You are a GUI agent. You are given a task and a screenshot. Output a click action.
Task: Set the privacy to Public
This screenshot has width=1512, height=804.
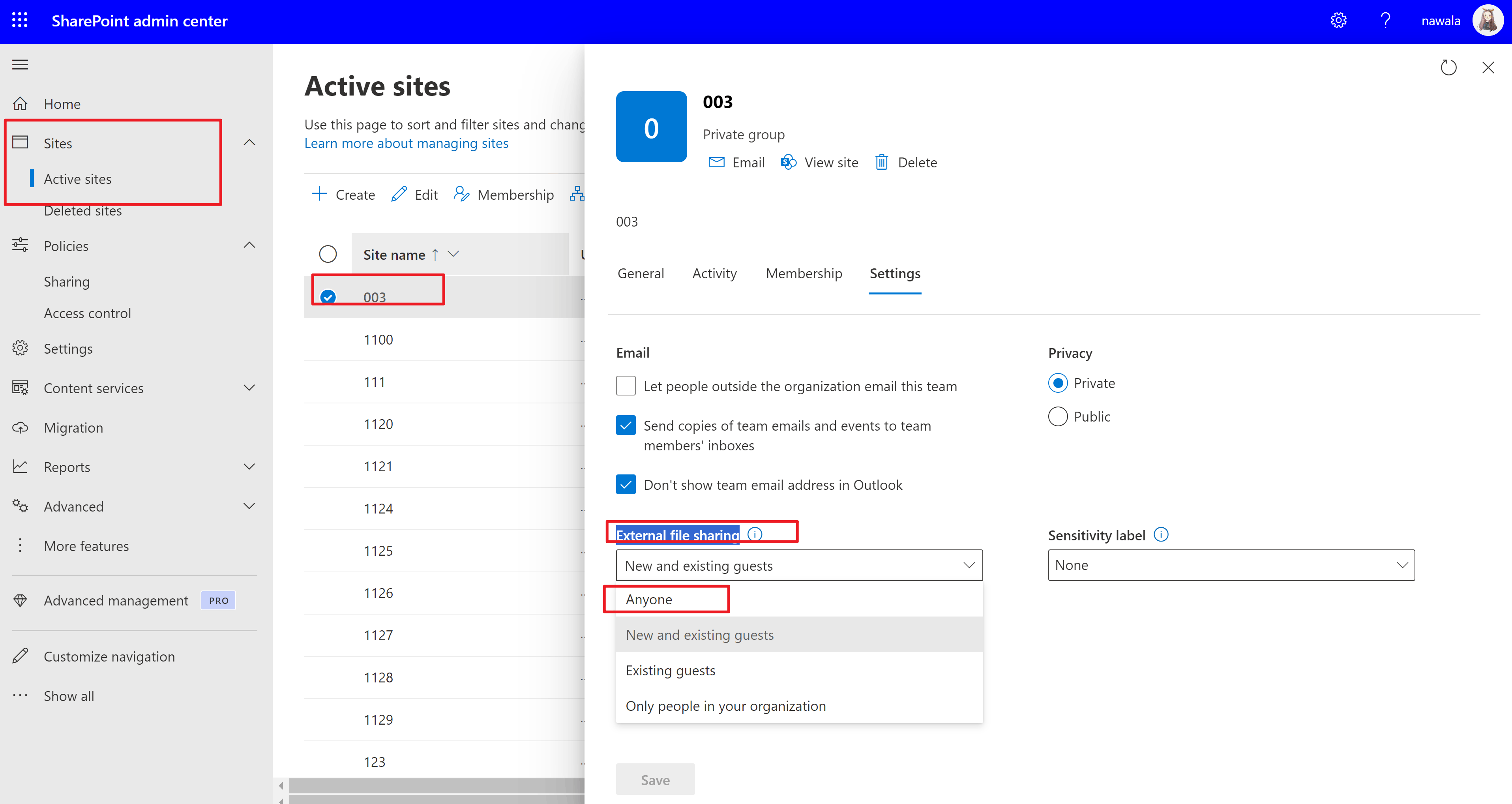click(1058, 416)
